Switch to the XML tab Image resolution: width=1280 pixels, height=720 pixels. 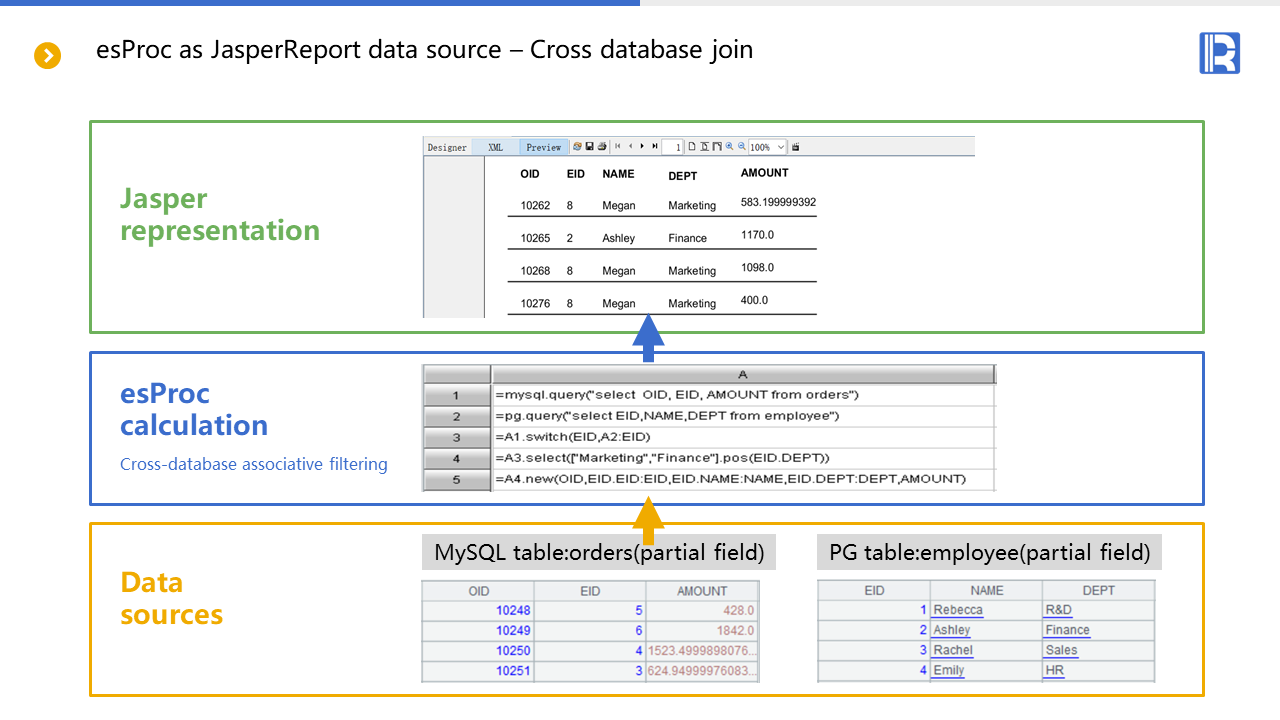(495, 147)
